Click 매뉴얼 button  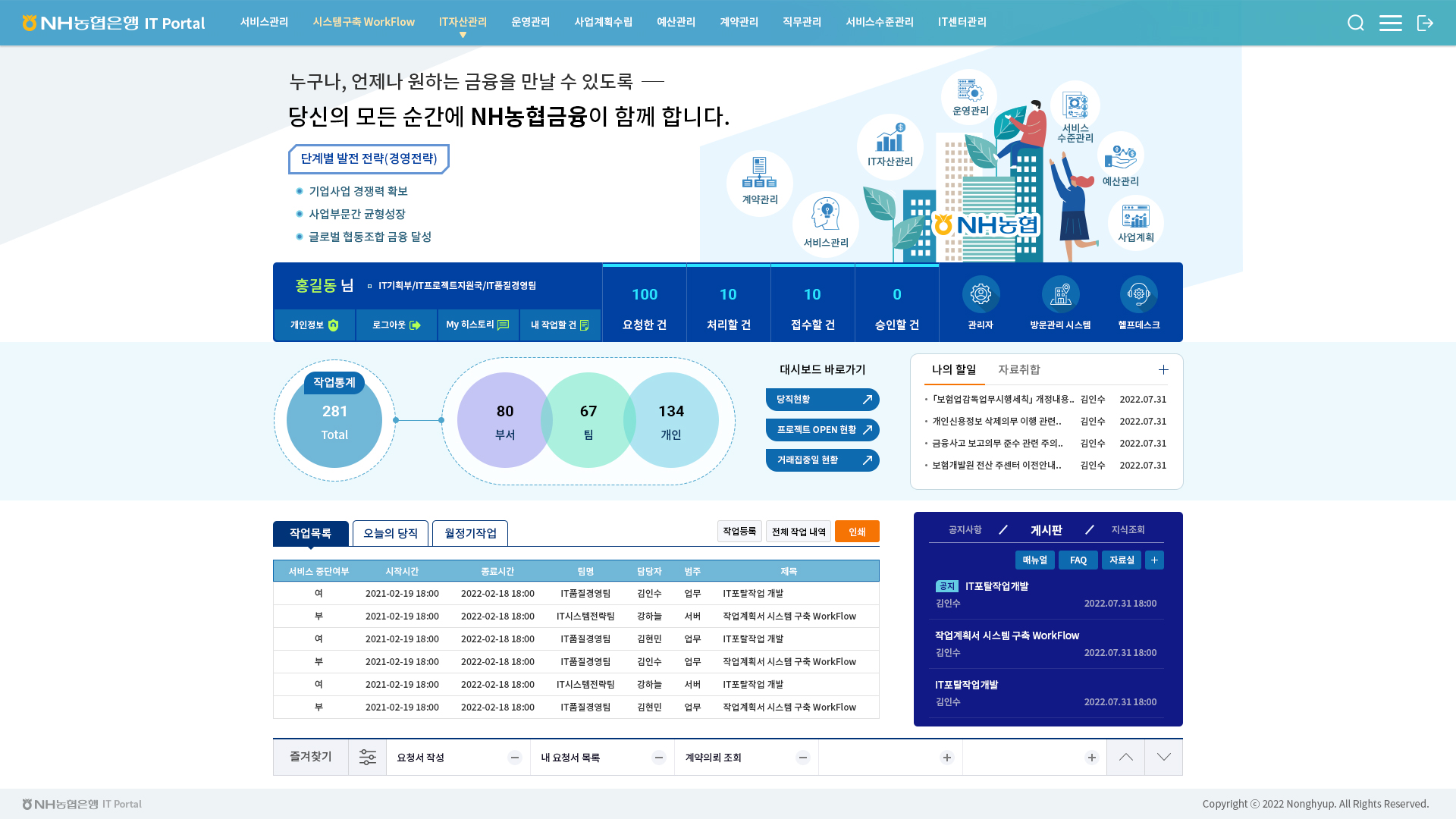1034,560
